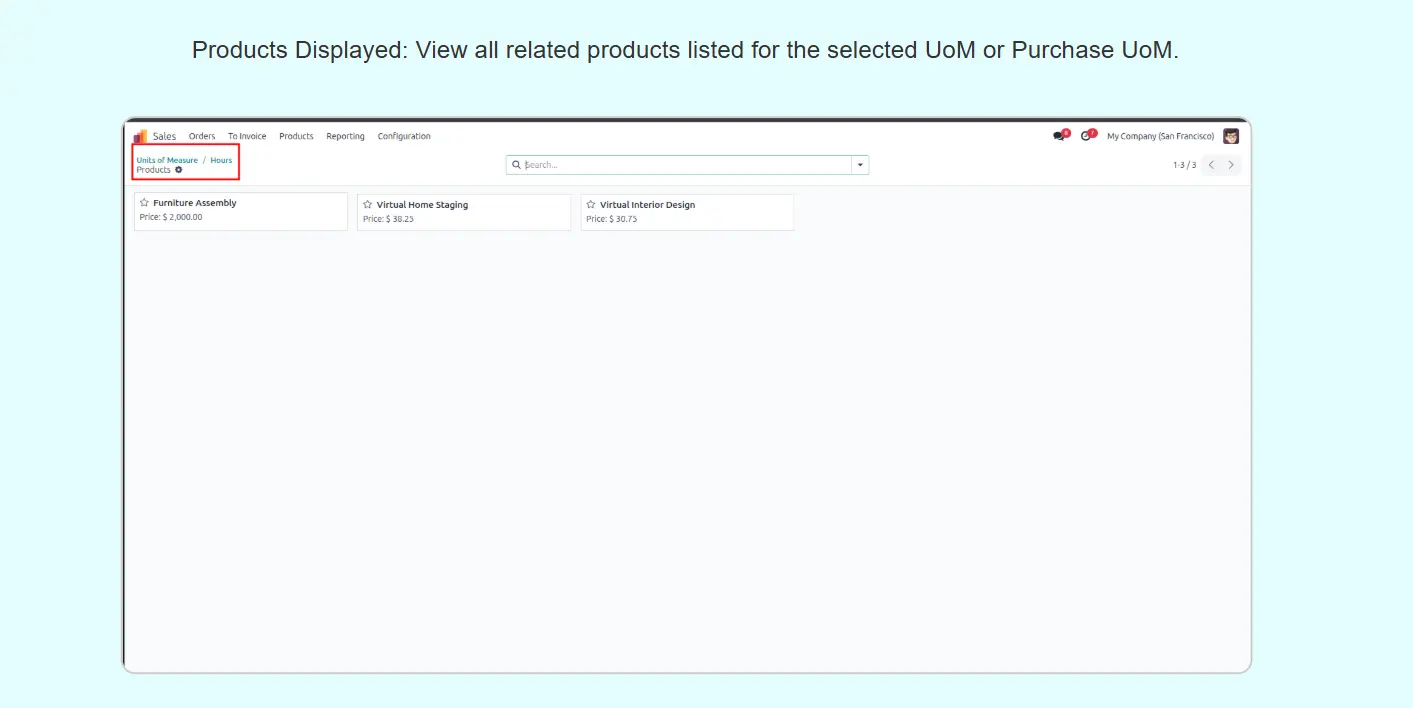Image resolution: width=1413 pixels, height=708 pixels.
Task: Open the My Company (San Francisco) switcher
Action: coord(1160,136)
